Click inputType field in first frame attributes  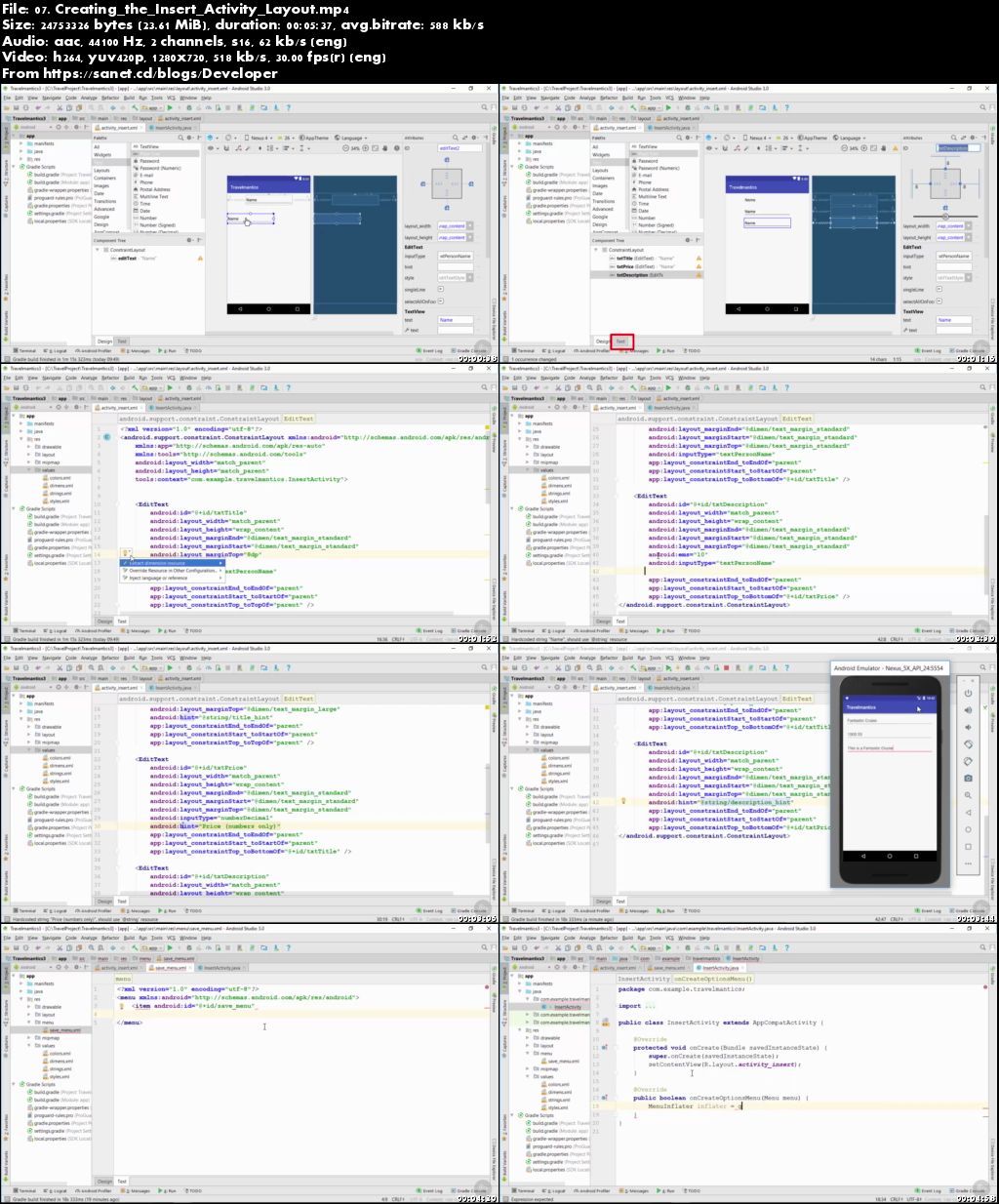click(x=455, y=256)
